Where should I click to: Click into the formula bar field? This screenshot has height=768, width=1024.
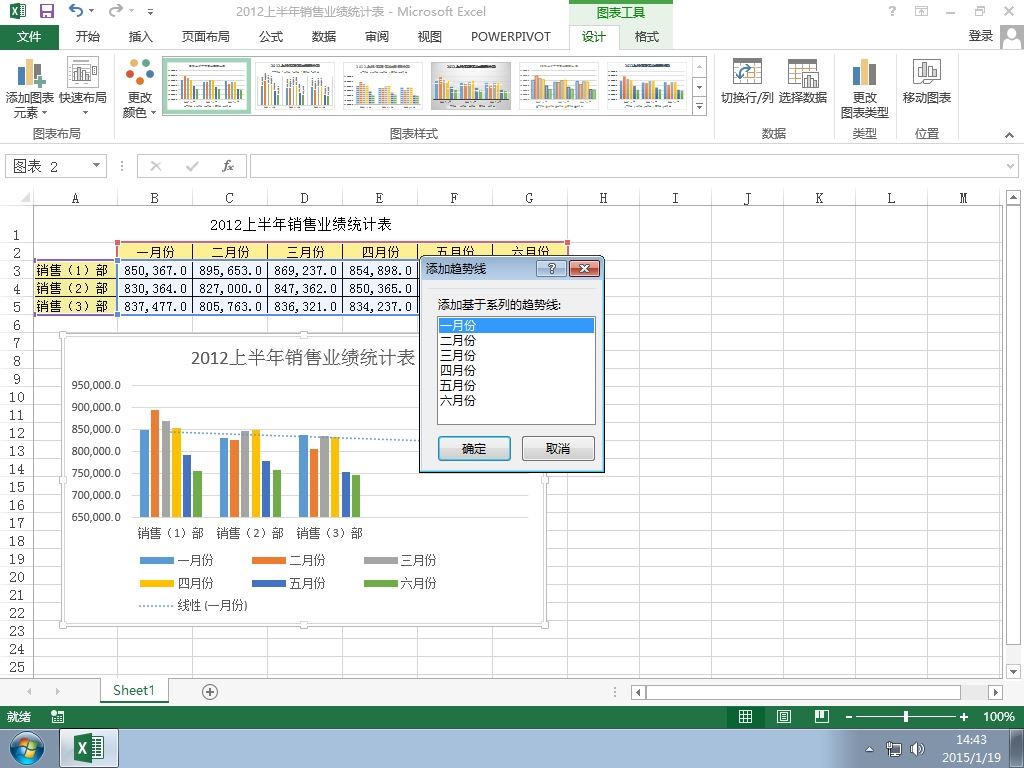click(627, 166)
